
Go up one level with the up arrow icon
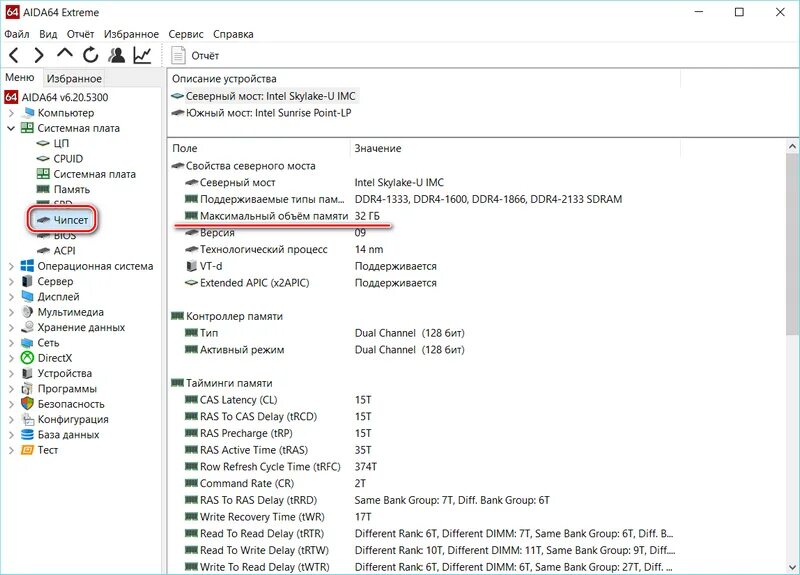coord(65,54)
